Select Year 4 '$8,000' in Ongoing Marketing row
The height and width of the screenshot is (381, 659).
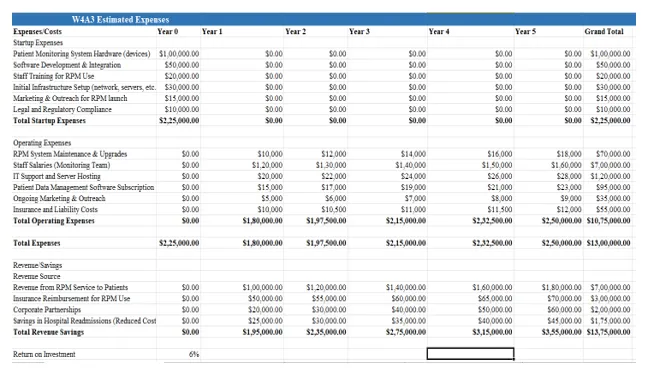(501, 198)
